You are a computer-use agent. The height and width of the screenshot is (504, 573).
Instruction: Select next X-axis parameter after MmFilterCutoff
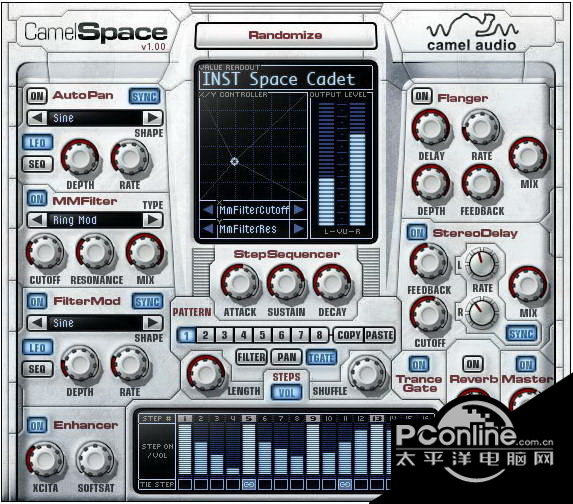[299, 210]
